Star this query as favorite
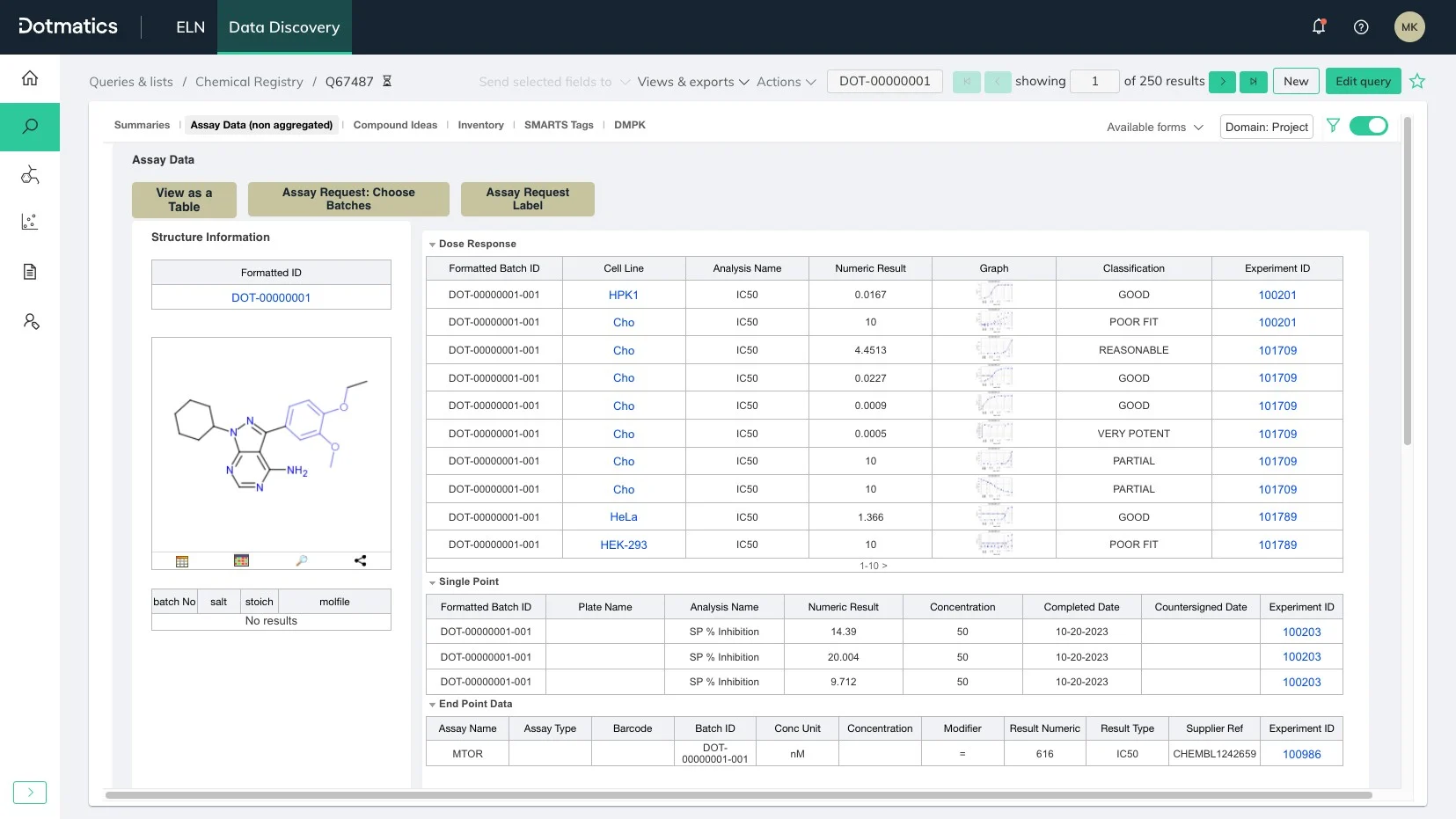 [1416, 81]
